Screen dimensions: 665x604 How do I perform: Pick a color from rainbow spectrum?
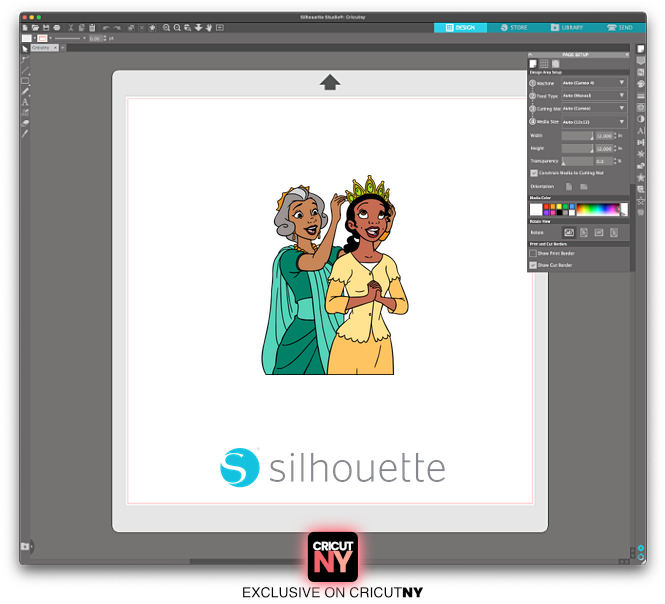(598, 210)
